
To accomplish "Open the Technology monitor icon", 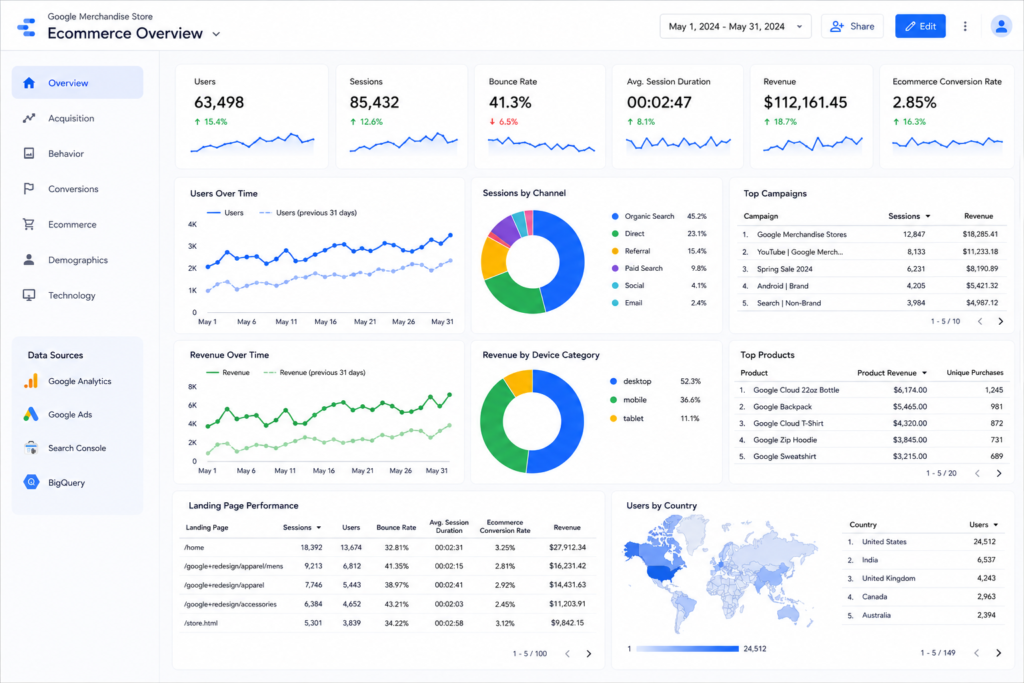I will pos(29,295).
